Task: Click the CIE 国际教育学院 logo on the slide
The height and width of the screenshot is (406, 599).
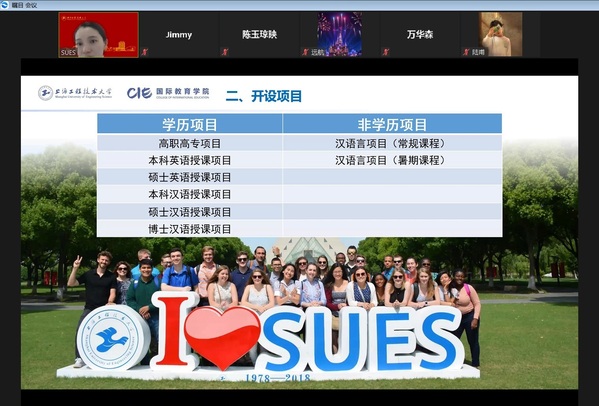Action: 168,93
